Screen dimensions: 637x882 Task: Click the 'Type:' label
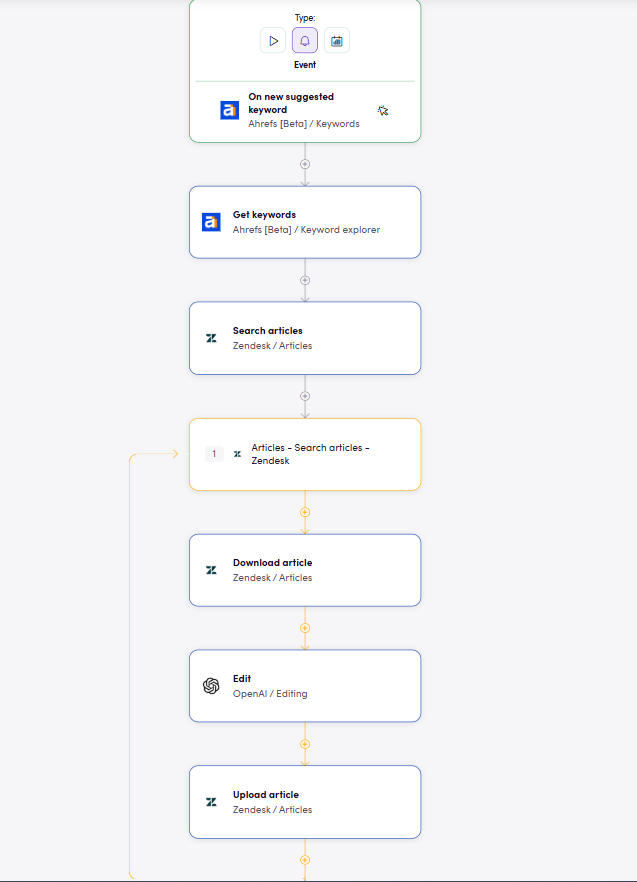pyautogui.click(x=305, y=18)
